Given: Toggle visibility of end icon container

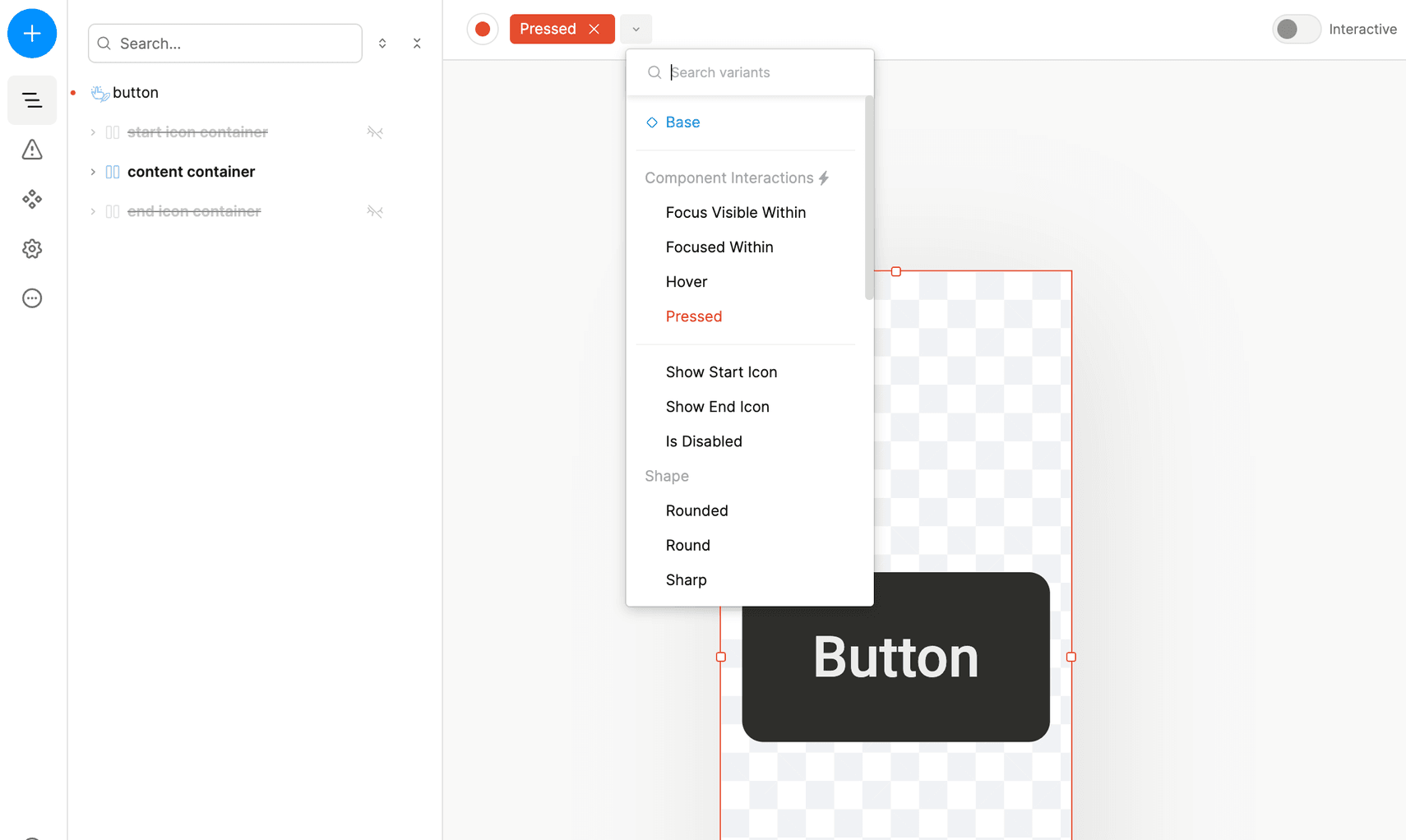Looking at the screenshot, I should (375, 211).
